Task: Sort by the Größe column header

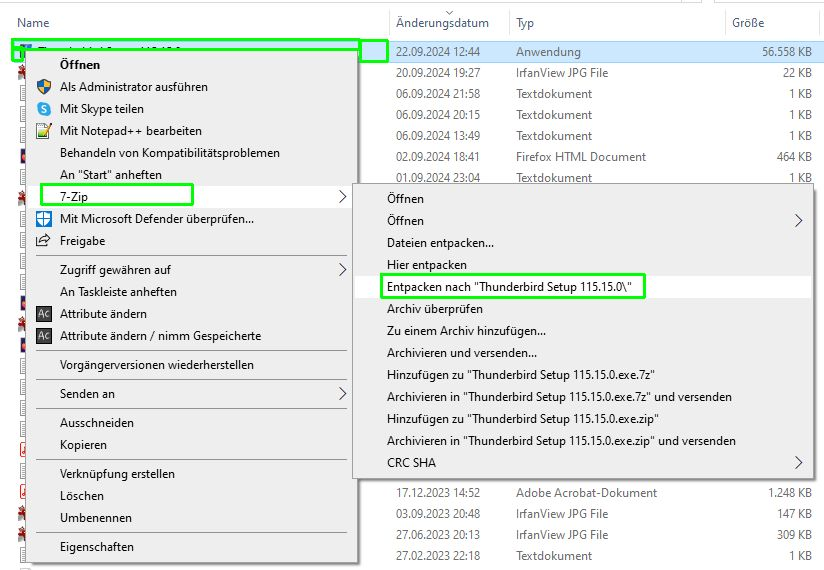Action: pyautogui.click(x=748, y=23)
